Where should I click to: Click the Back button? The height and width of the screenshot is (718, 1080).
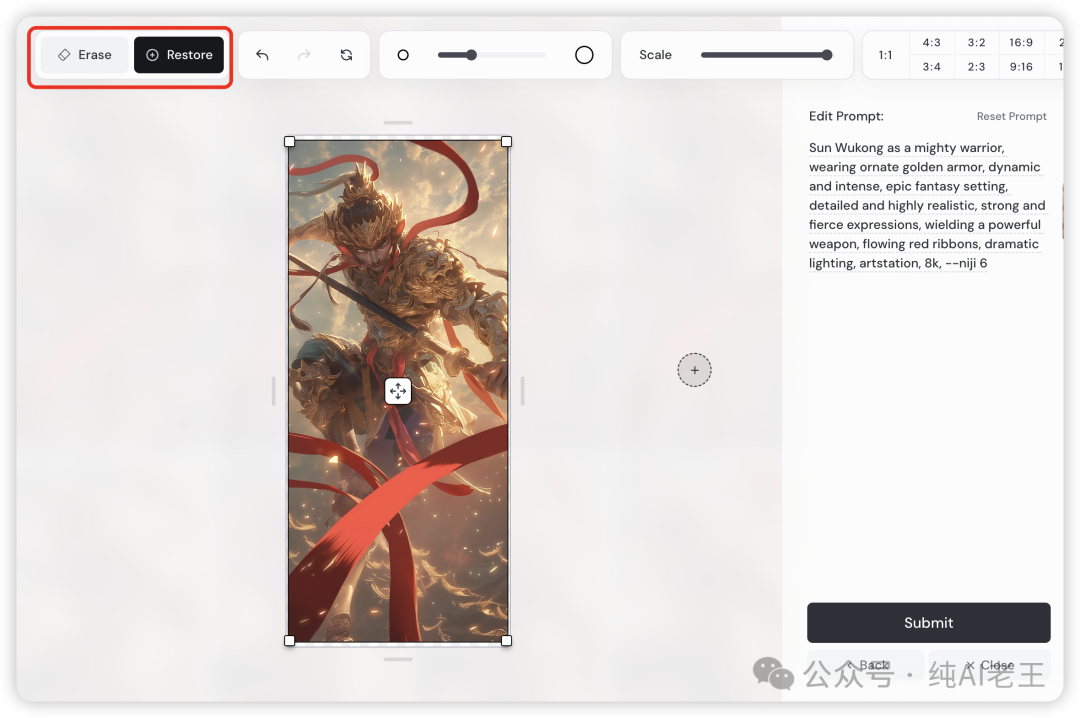click(866, 665)
